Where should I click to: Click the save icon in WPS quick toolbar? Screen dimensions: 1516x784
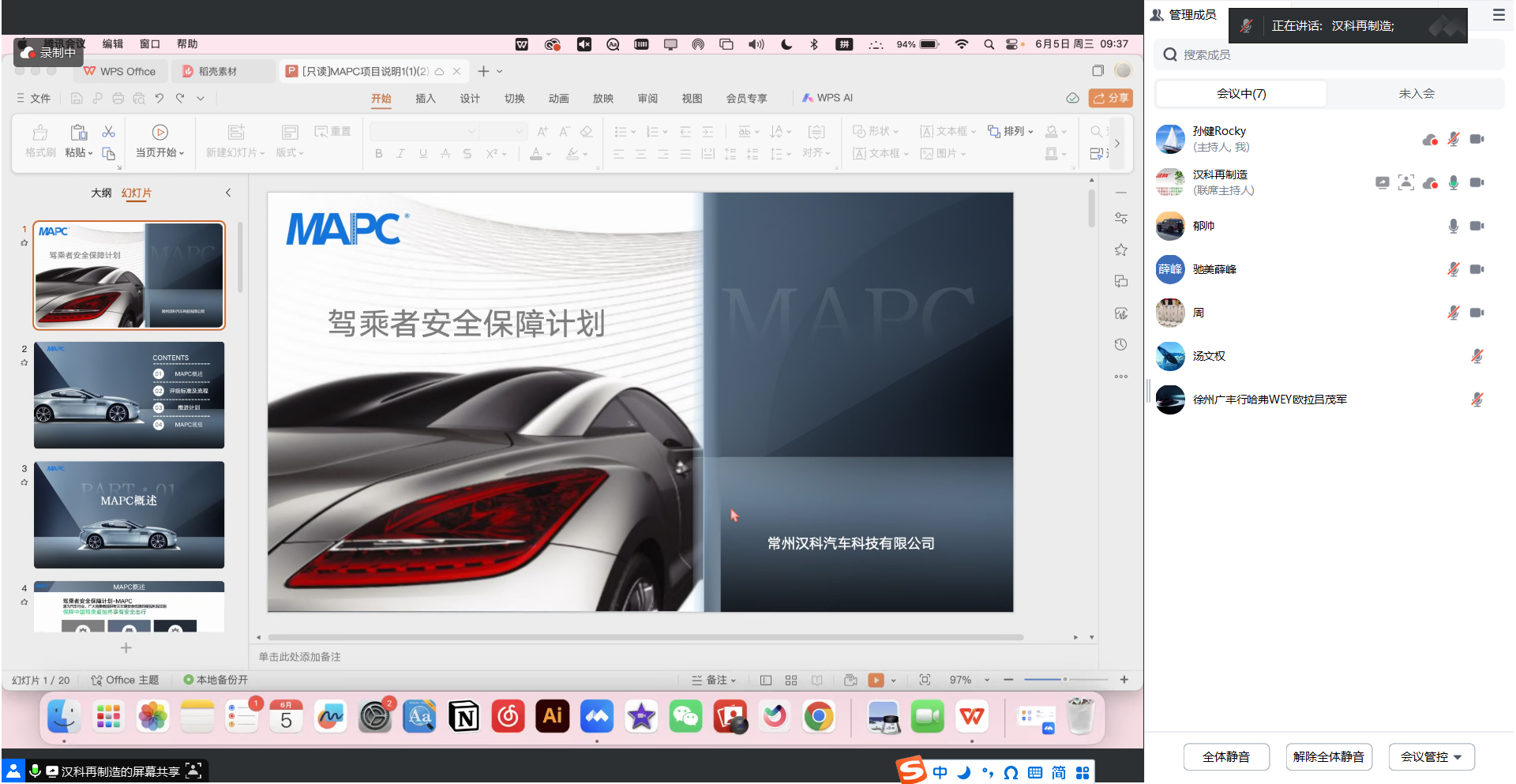click(77, 99)
